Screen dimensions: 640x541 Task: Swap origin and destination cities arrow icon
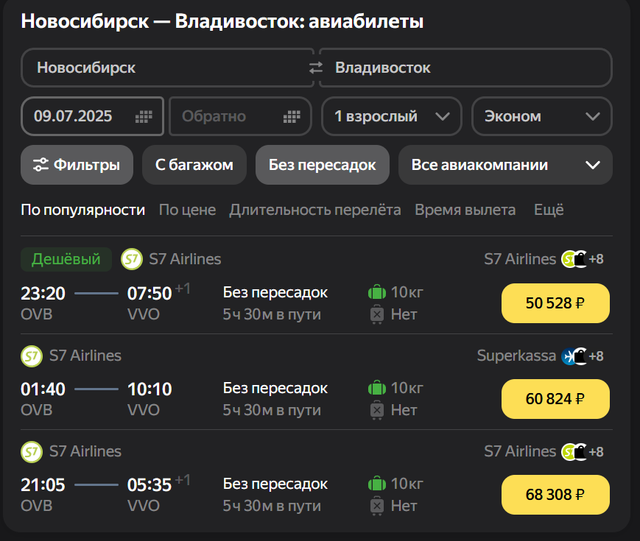tap(316, 67)
